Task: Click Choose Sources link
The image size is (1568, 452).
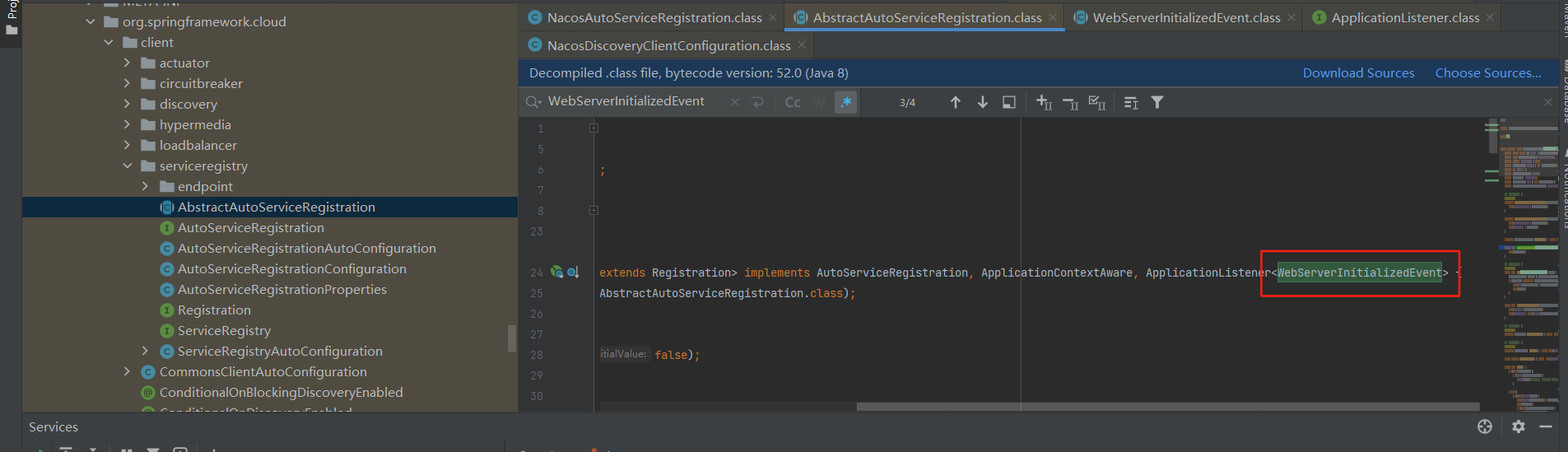Action: pyautogui.click(x=1488, y=72)
